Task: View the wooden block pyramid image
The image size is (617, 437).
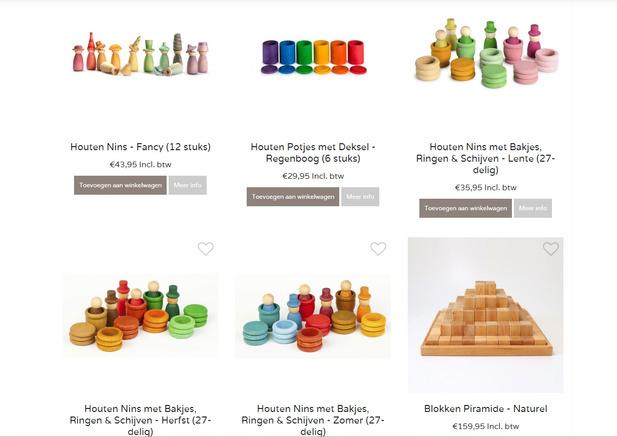Action: point(486,315)
